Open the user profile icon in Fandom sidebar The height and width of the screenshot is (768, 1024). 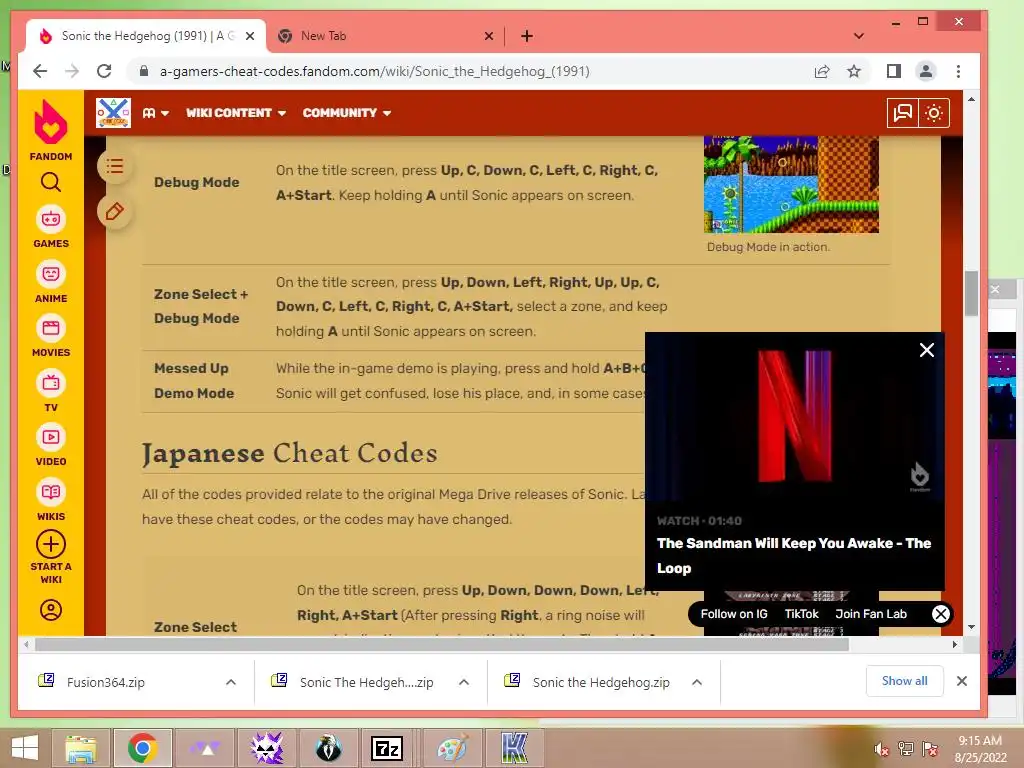click(51, 610)
